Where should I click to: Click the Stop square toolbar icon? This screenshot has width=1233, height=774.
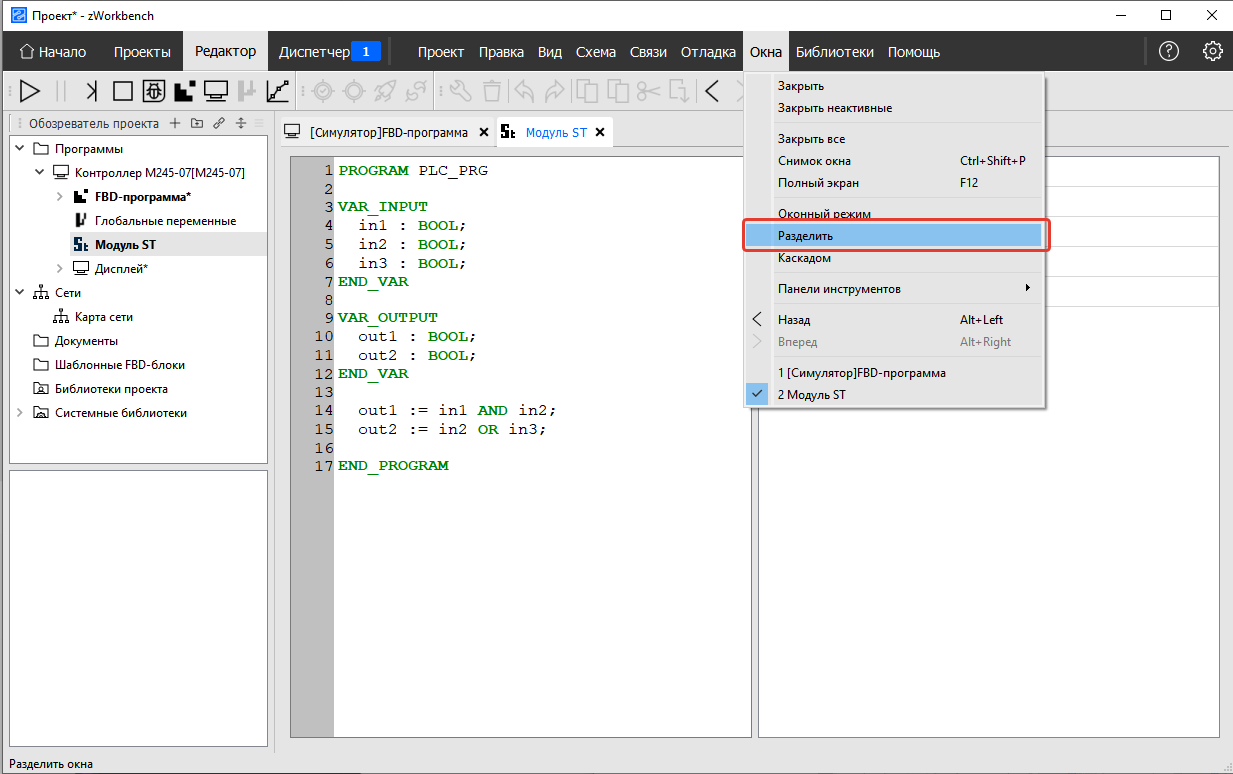pyautogui.click(x=122, y=91)
